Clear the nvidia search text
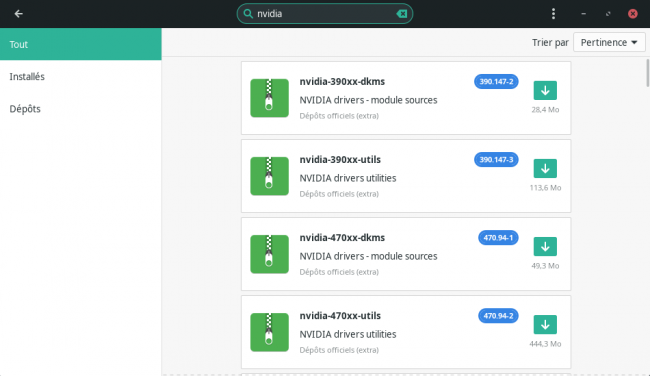Viewport: 650px width, 376px height. (402, 14)
